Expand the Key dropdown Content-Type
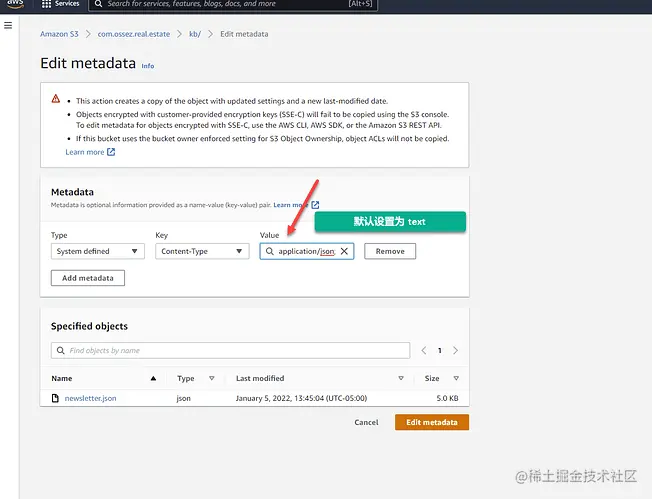This screenshot has width=652, height=499. 202,251
